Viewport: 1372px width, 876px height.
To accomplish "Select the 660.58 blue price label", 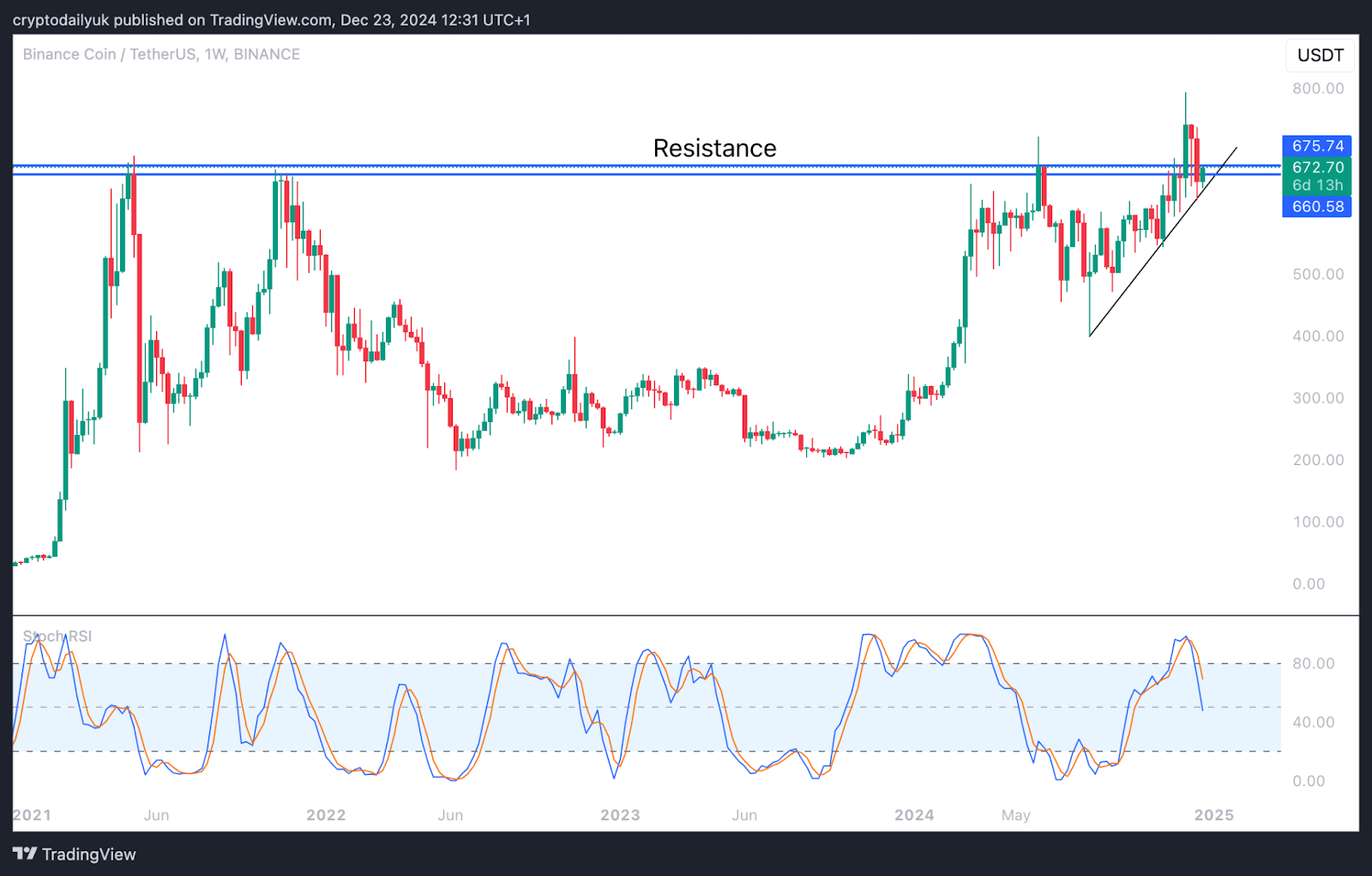I will coord(1317,207).
